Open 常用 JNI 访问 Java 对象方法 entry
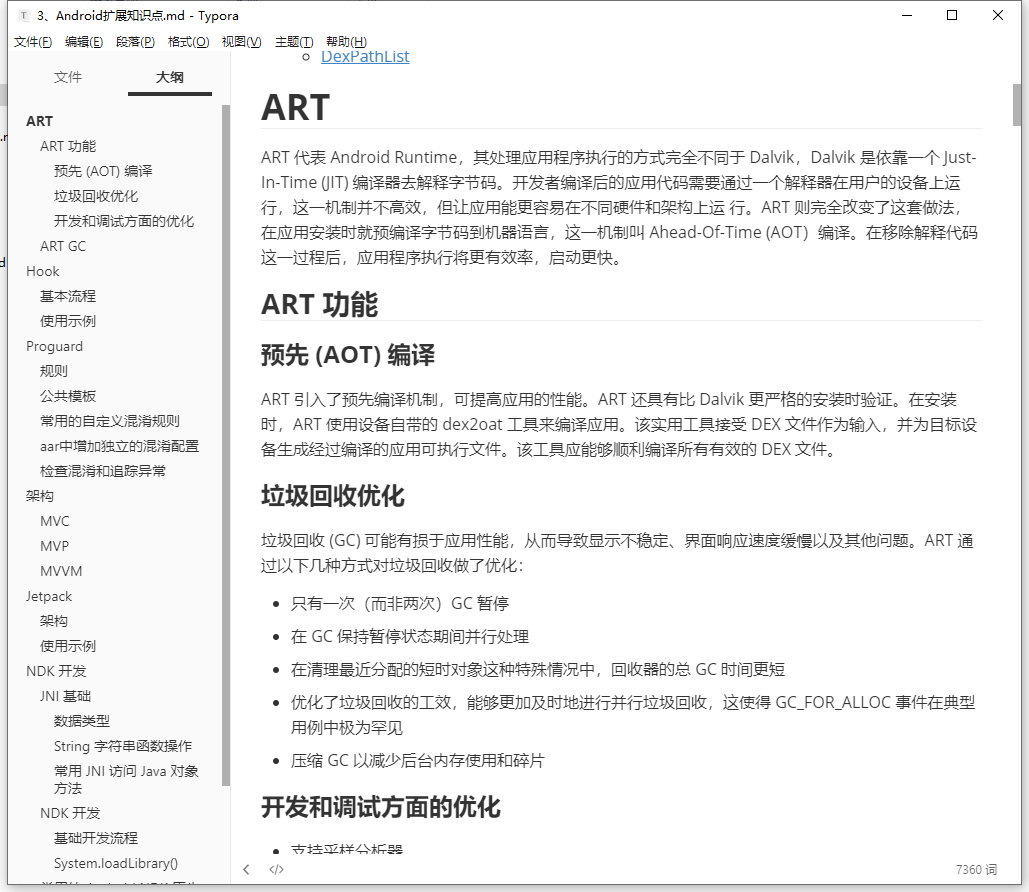The image size is (1029, 892). (x=126, y=780)
